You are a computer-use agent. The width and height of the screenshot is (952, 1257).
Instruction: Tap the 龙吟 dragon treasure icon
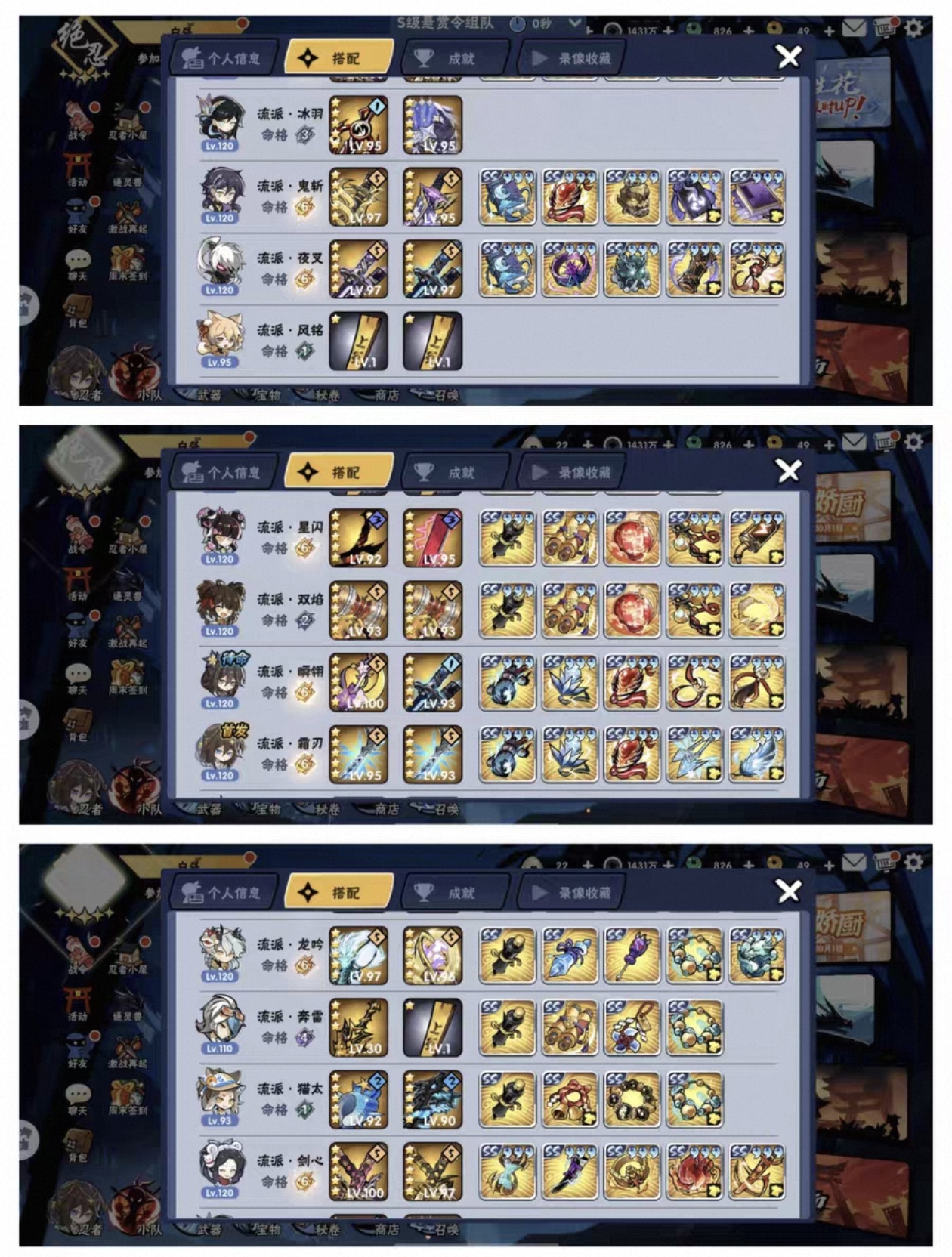point(757,956)
